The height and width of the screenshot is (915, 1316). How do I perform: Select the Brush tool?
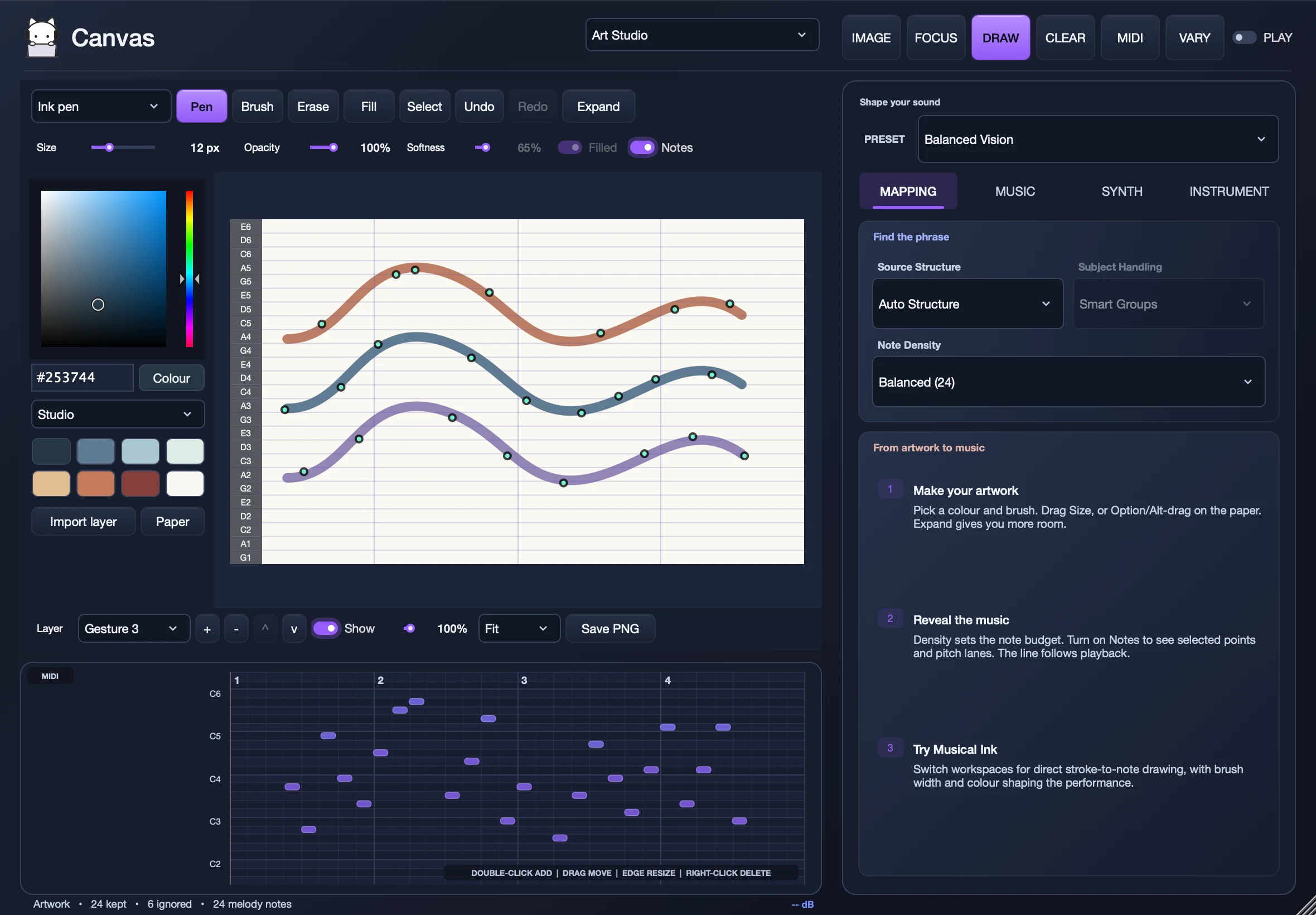(x=257, y=106)
